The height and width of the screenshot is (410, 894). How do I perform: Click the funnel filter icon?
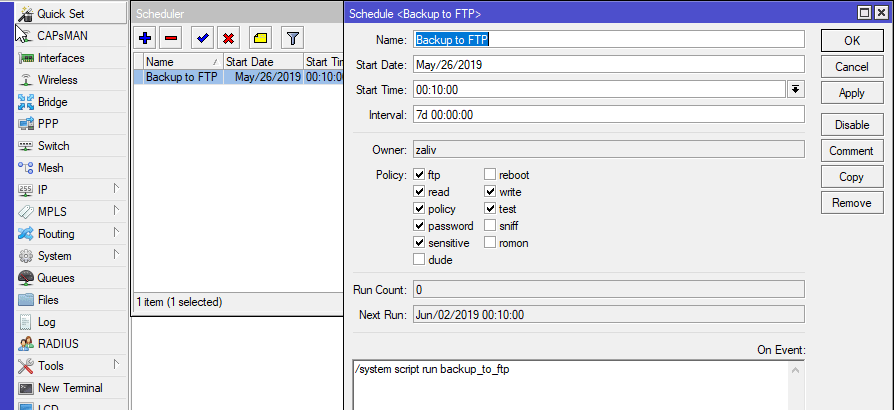pos(292,39)
